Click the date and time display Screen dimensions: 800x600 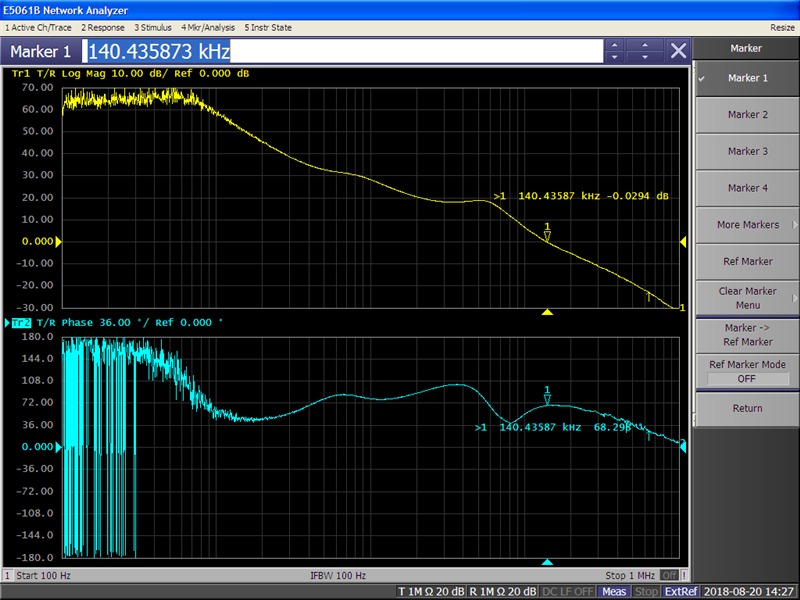(x=749, y=592)
